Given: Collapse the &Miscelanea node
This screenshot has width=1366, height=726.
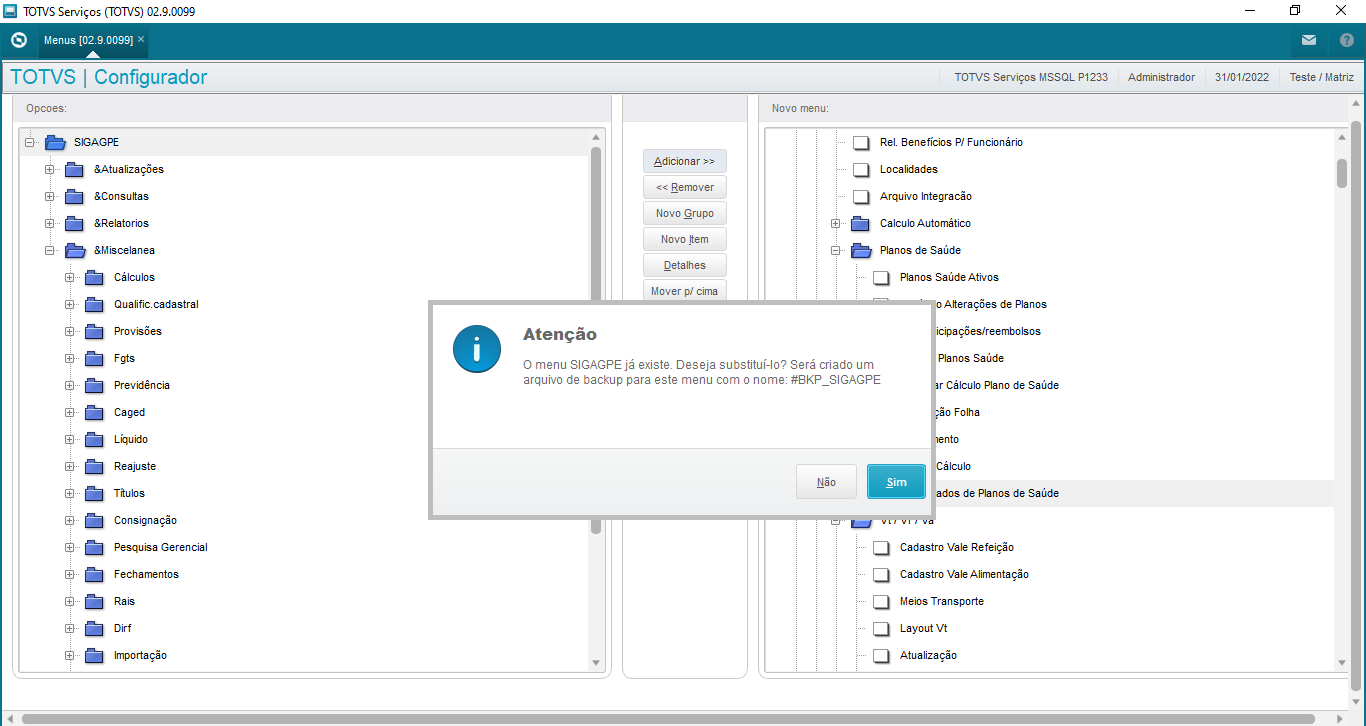Looking at the screenshot, I should coord(50,250).
